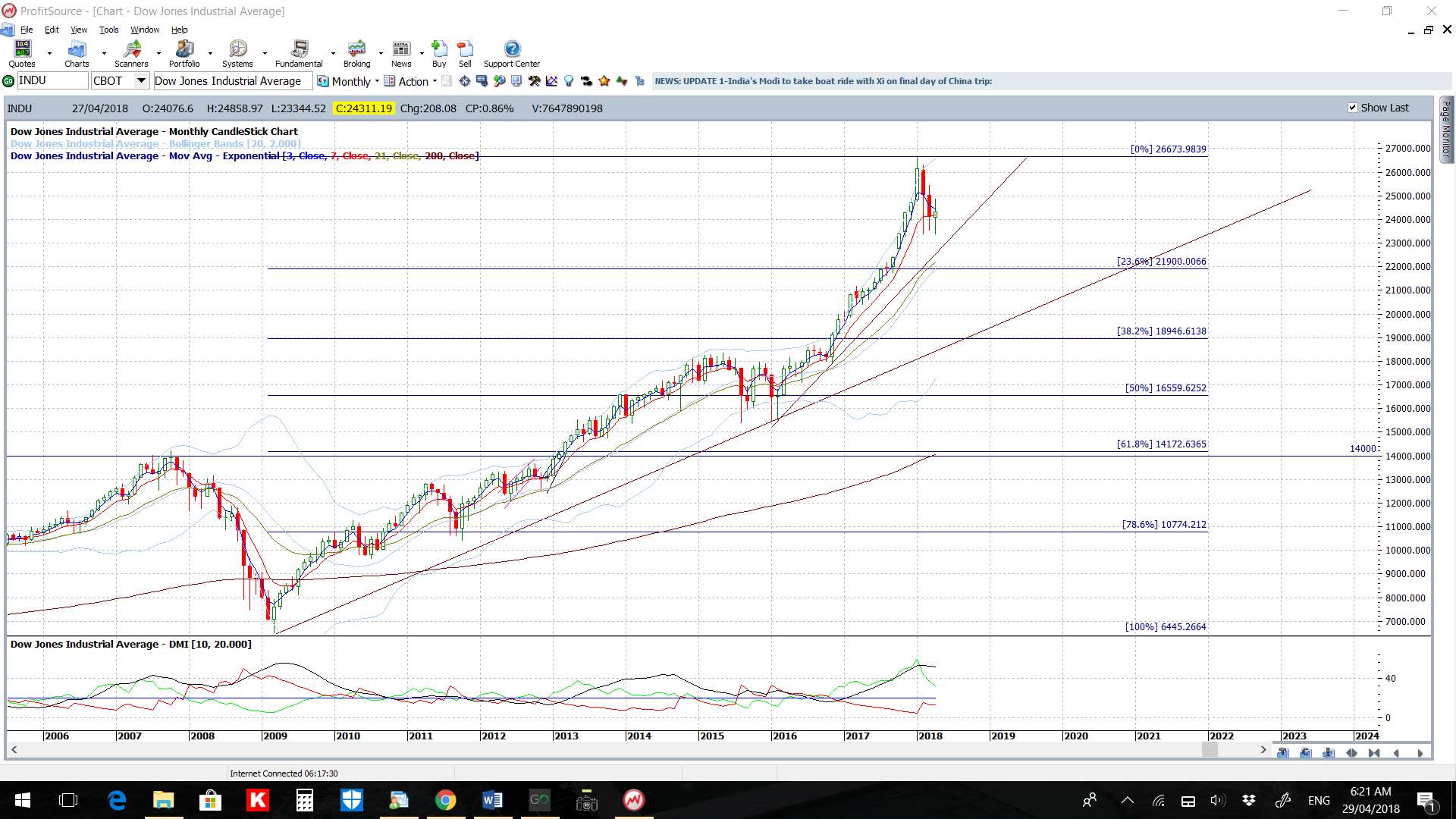The width and height of the screenshot is (1456, 819).
Task: Open the Charts module
Action: tap(77, 54)
